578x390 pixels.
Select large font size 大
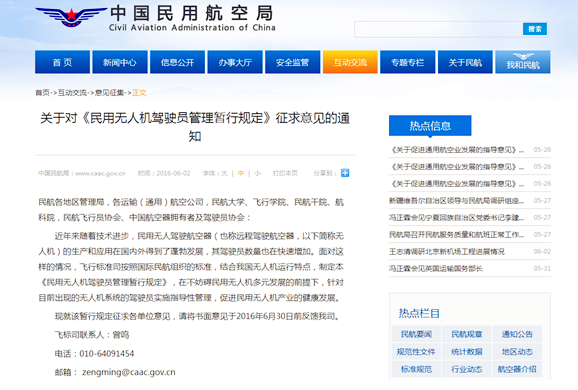pos(224,173)
